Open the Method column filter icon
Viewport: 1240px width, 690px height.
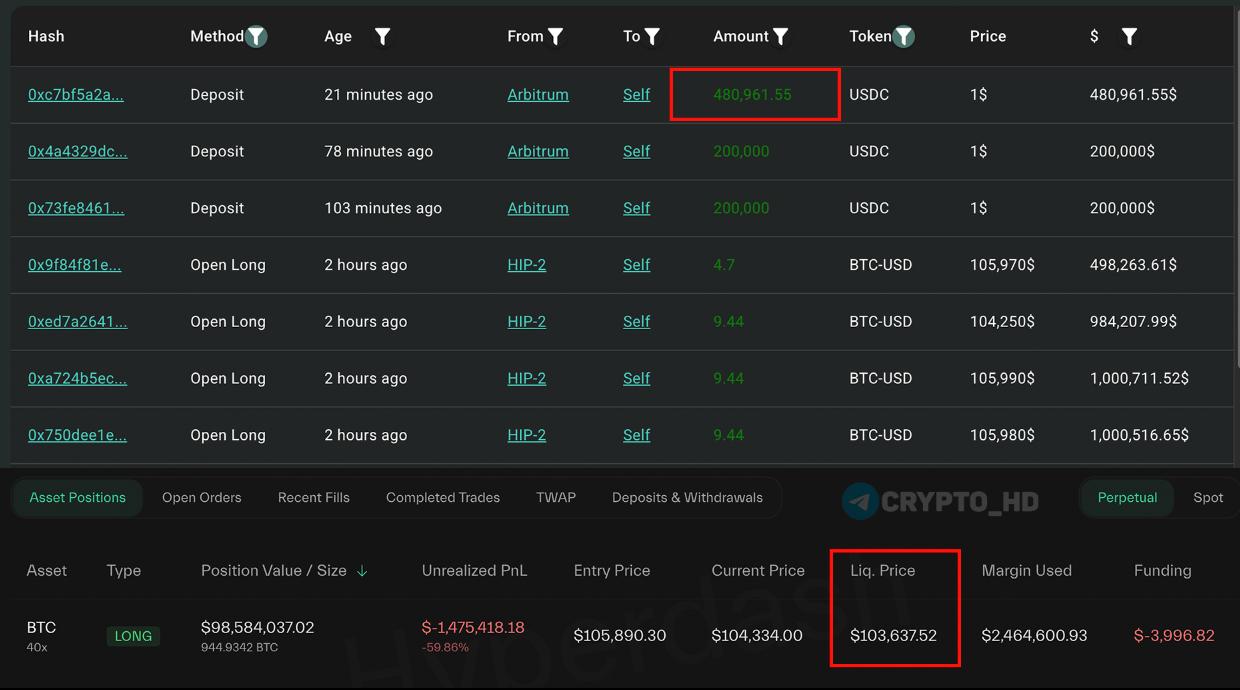click(x=256, y=37)
